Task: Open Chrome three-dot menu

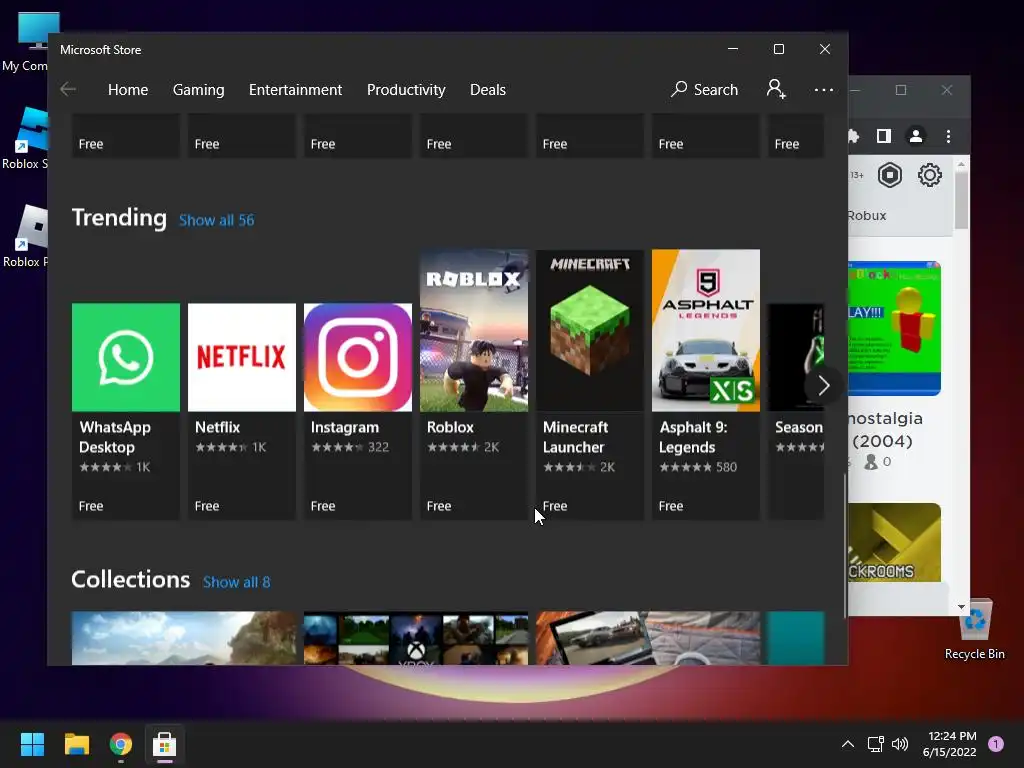Action: click(x=948, y=136)
